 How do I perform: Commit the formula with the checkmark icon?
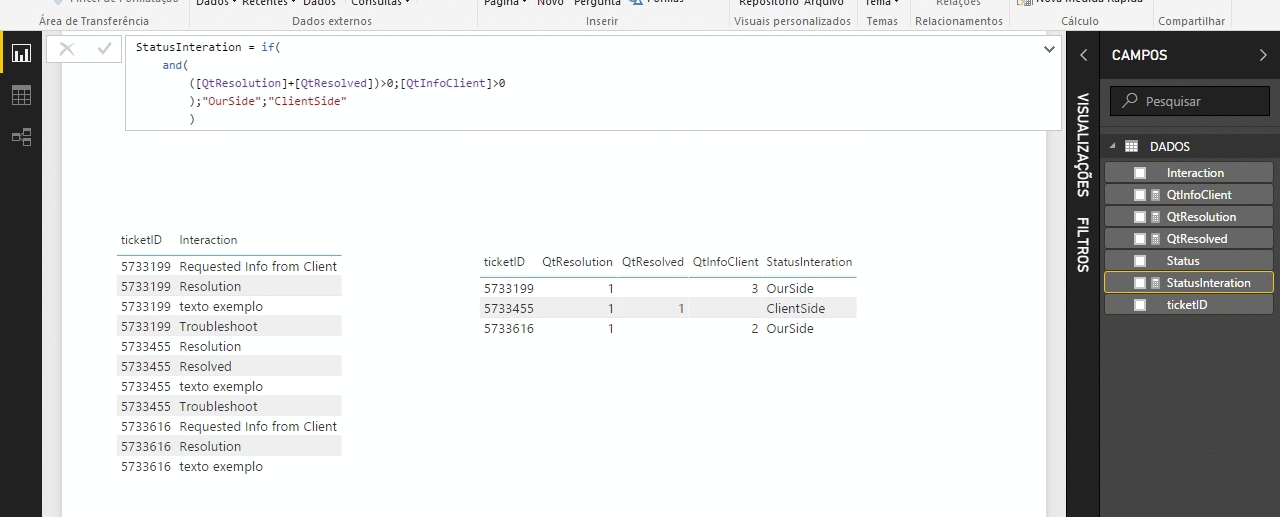point(104,49)
